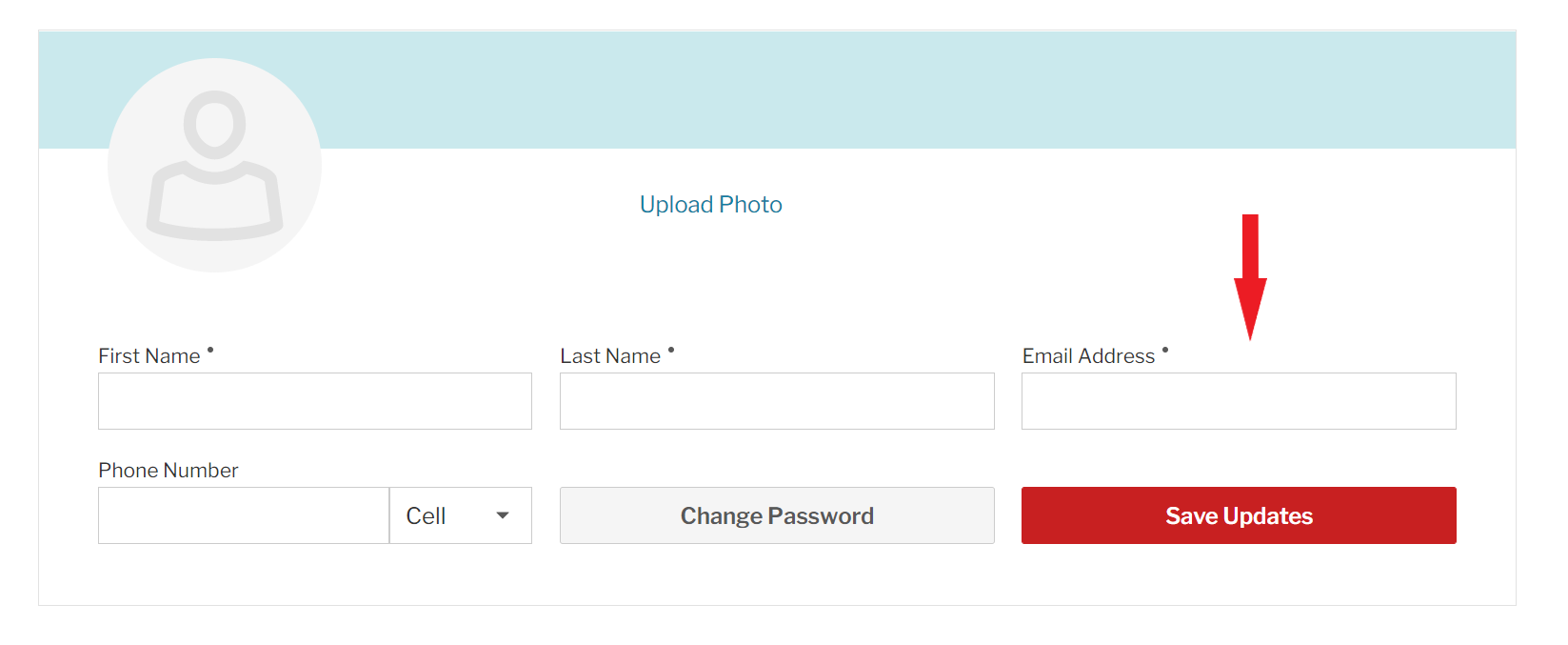Save changes with Save Updates button

pos(1239,515)
